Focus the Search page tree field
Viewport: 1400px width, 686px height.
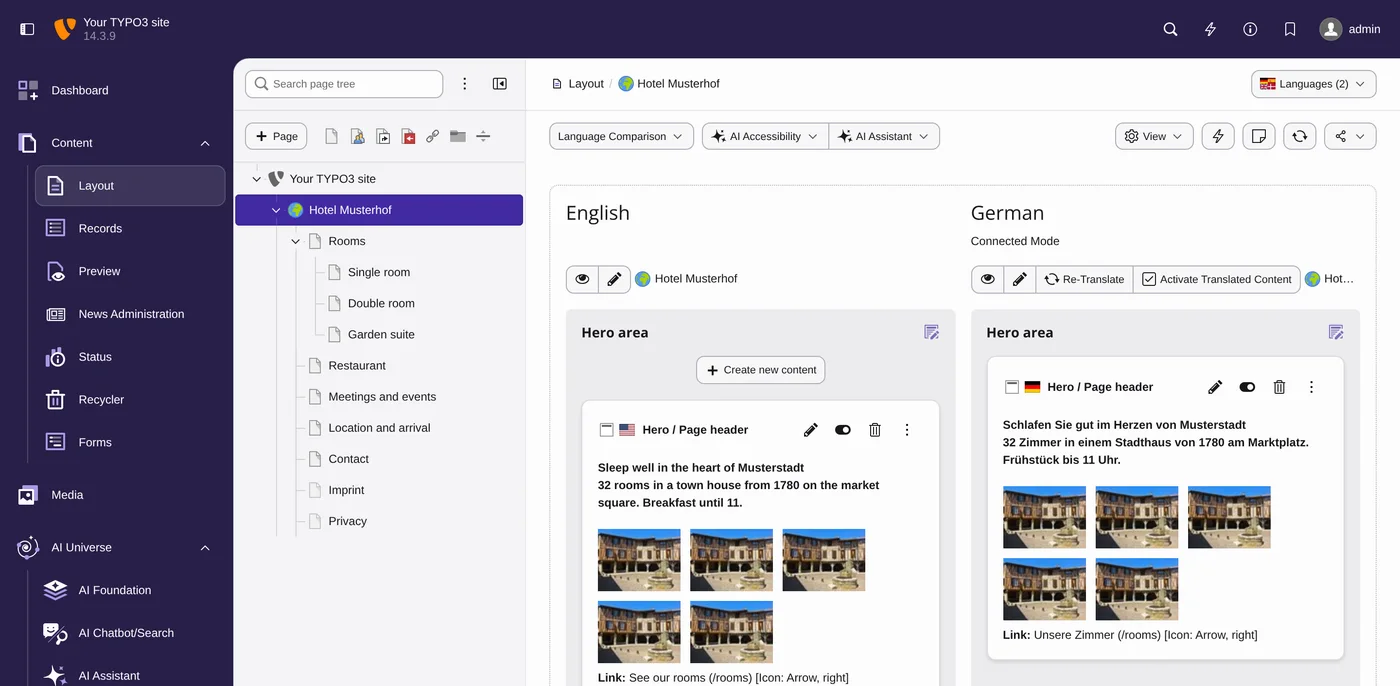344,84
